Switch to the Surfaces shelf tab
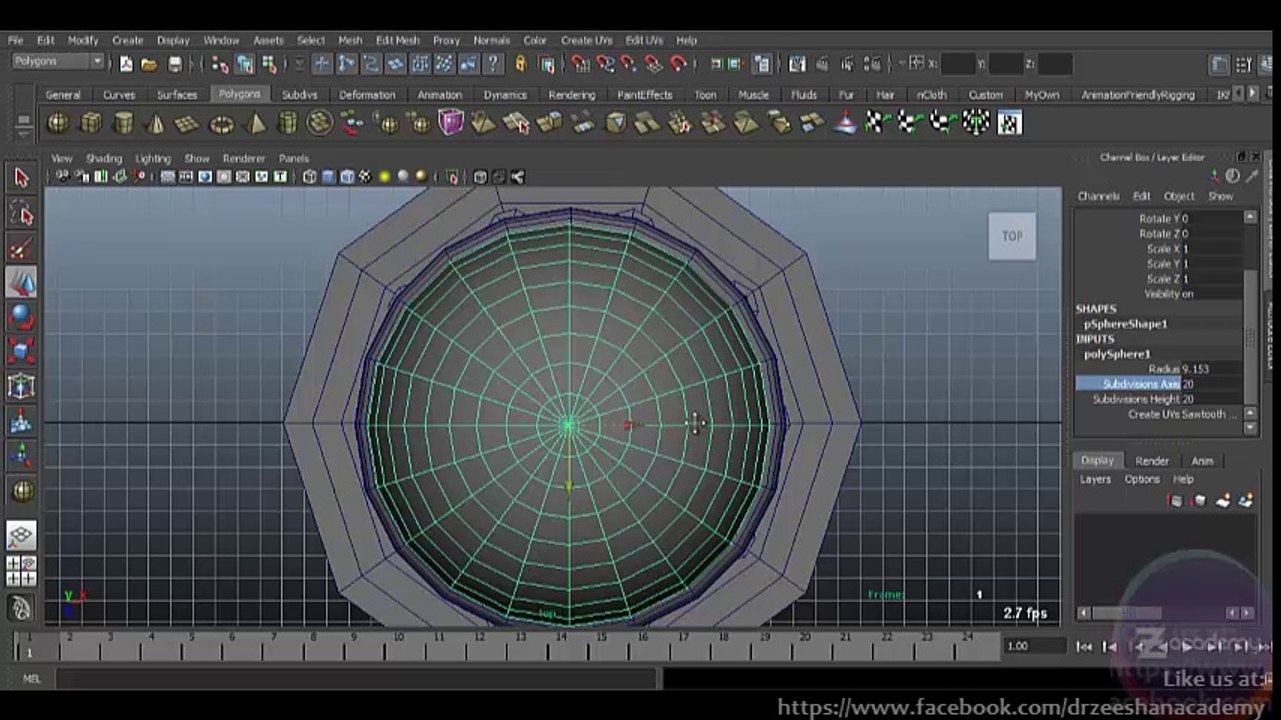This screenshot has height=720, width=1281. (x=177, y=95)
